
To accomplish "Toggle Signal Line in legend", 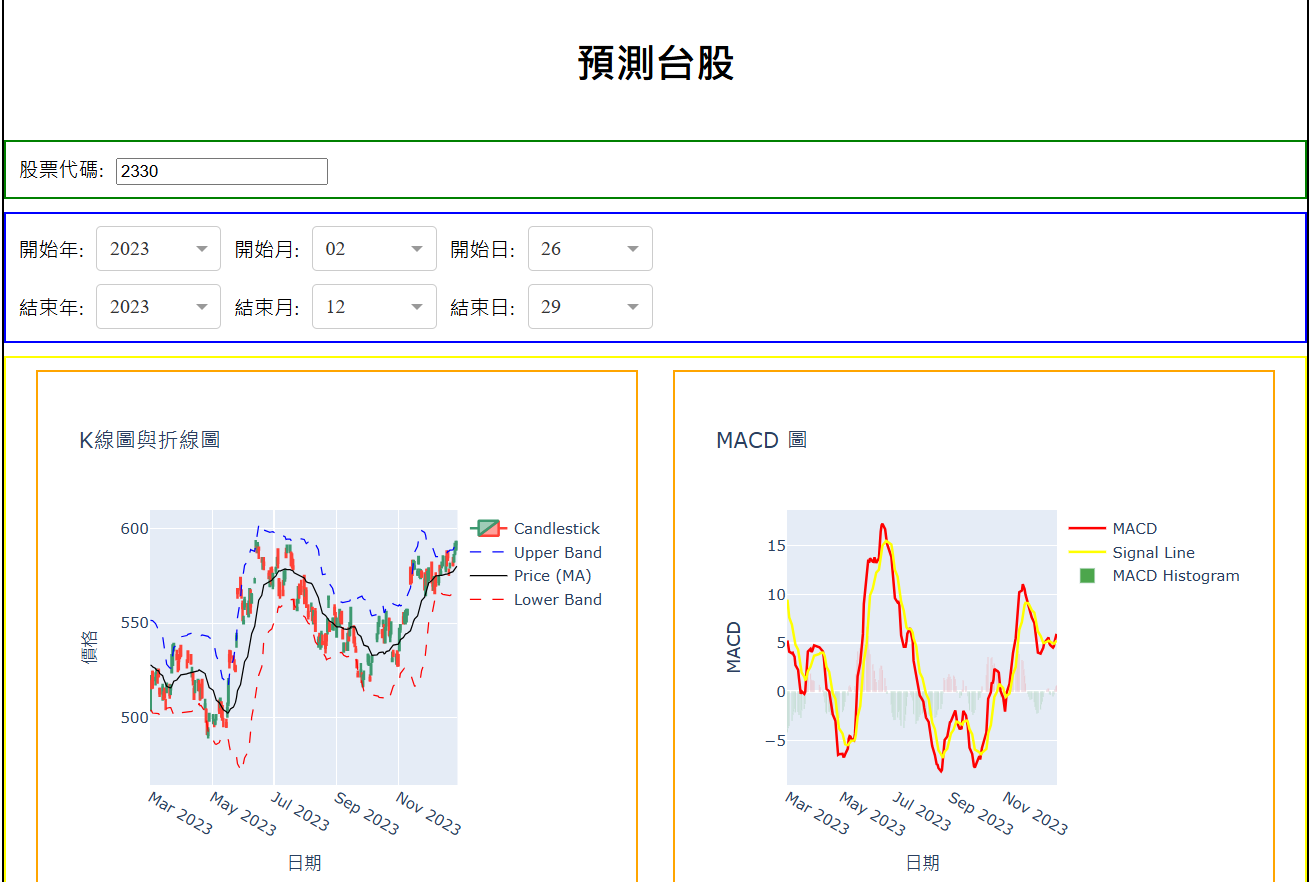I will click(1132, 552).
